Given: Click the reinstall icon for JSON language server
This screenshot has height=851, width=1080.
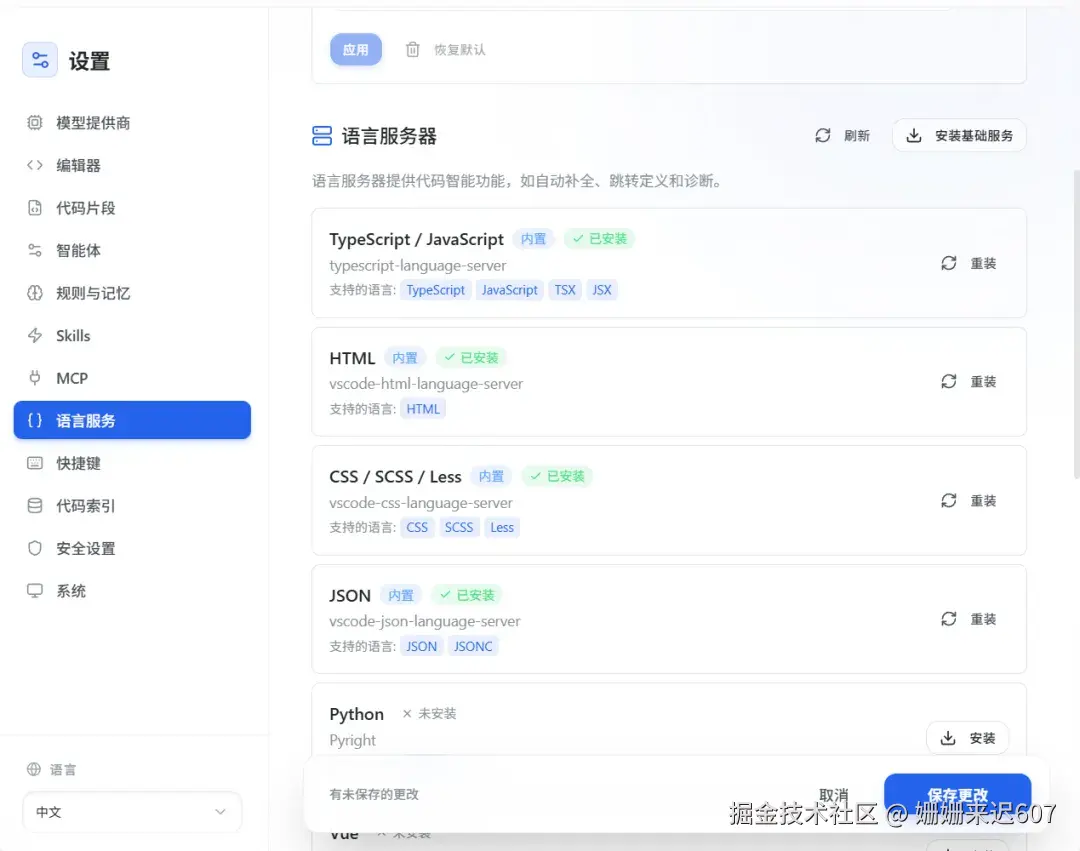Looking at the screenshot, I should [948, 618].
